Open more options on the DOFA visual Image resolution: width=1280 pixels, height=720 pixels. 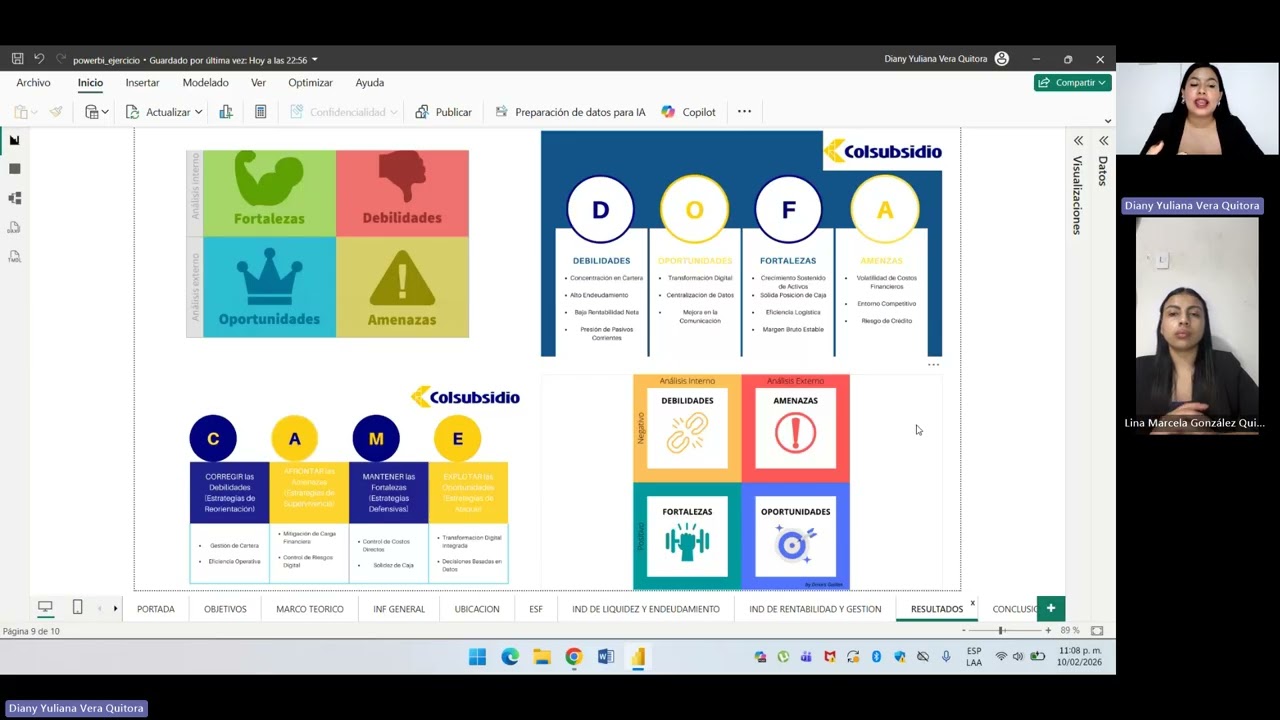coord(933,365)
